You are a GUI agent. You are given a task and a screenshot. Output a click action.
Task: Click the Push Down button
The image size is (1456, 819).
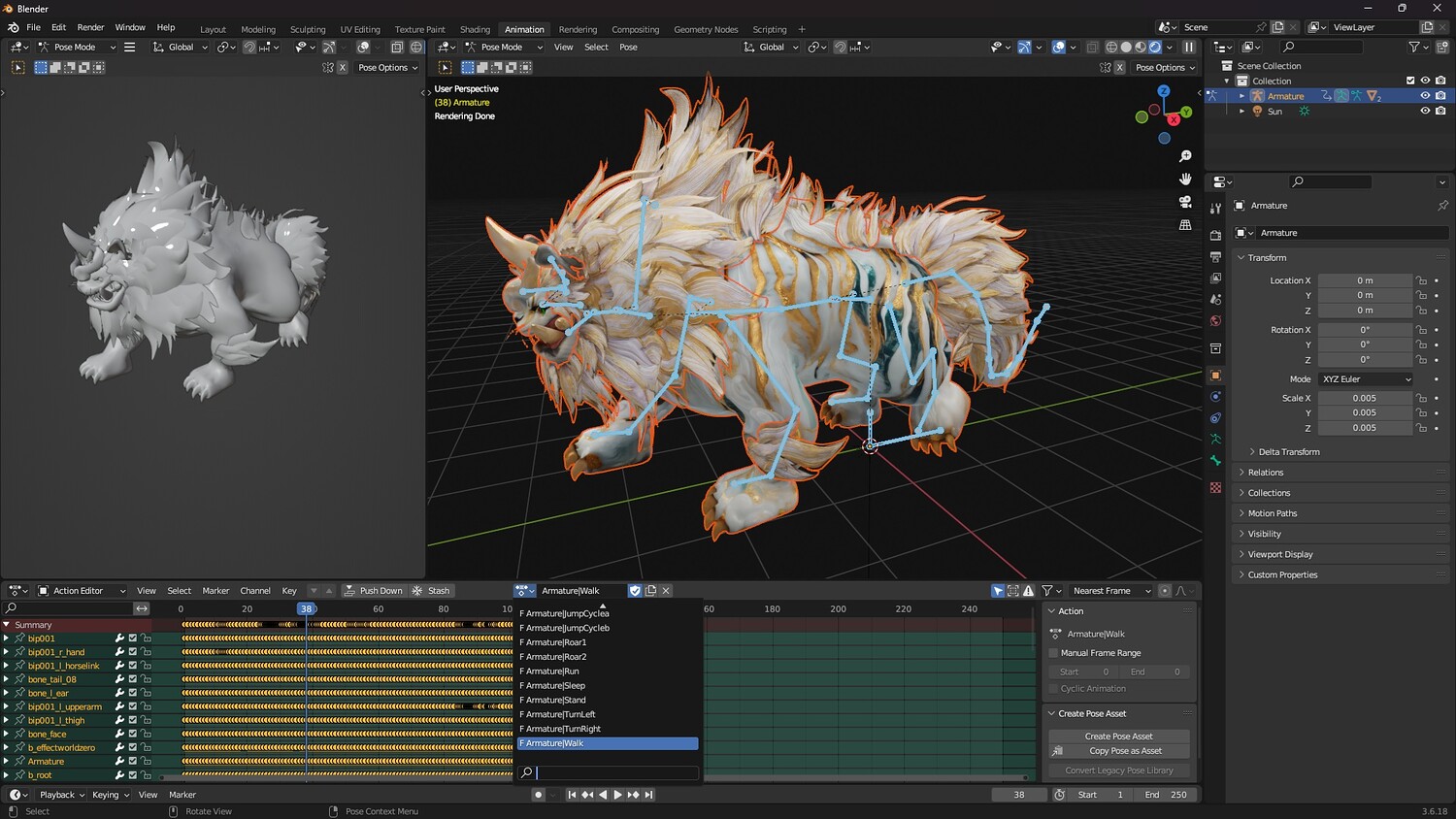click(x=373, y=591)
